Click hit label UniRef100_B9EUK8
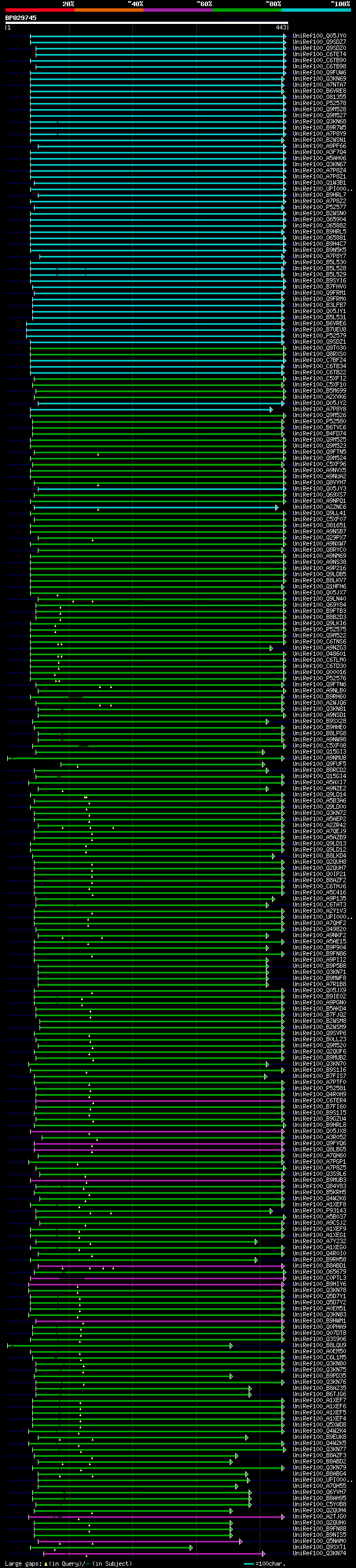Screen dimensions: 356x1568 [x=319, y=1437]
